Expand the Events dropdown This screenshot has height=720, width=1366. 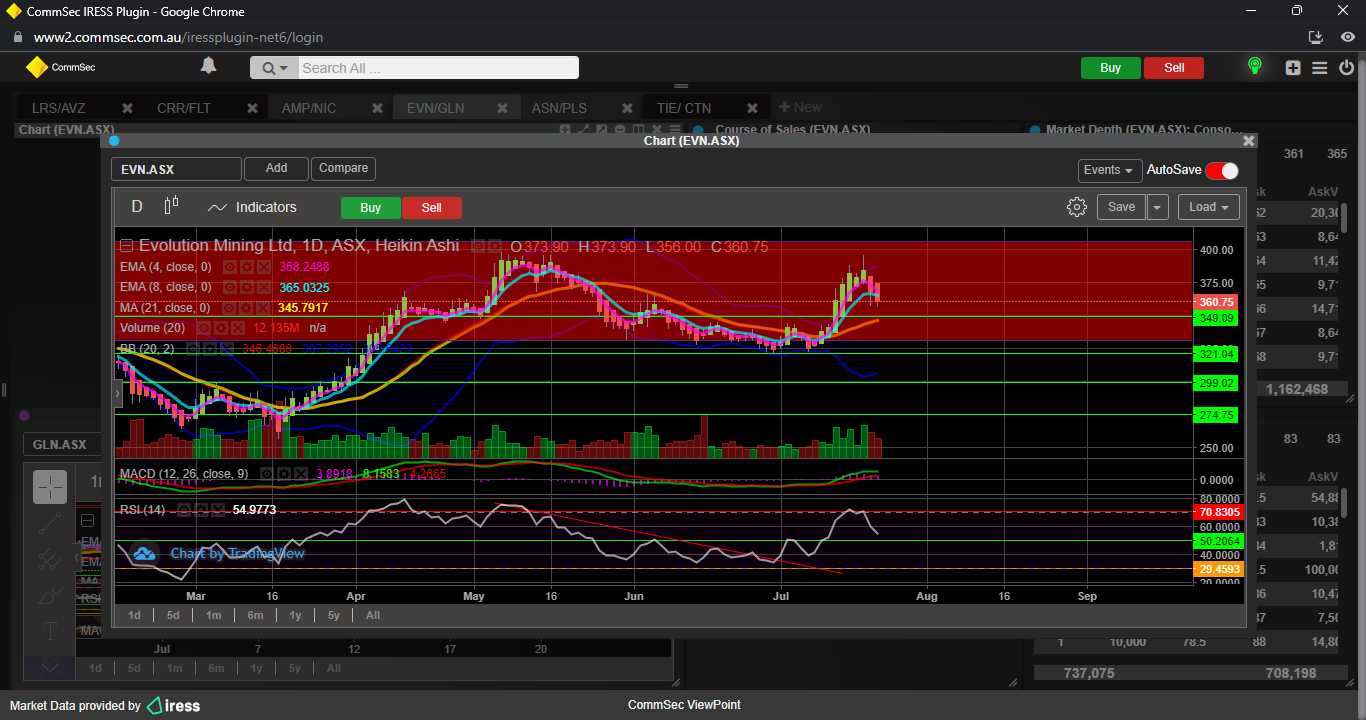click(x=1110, y=170)
